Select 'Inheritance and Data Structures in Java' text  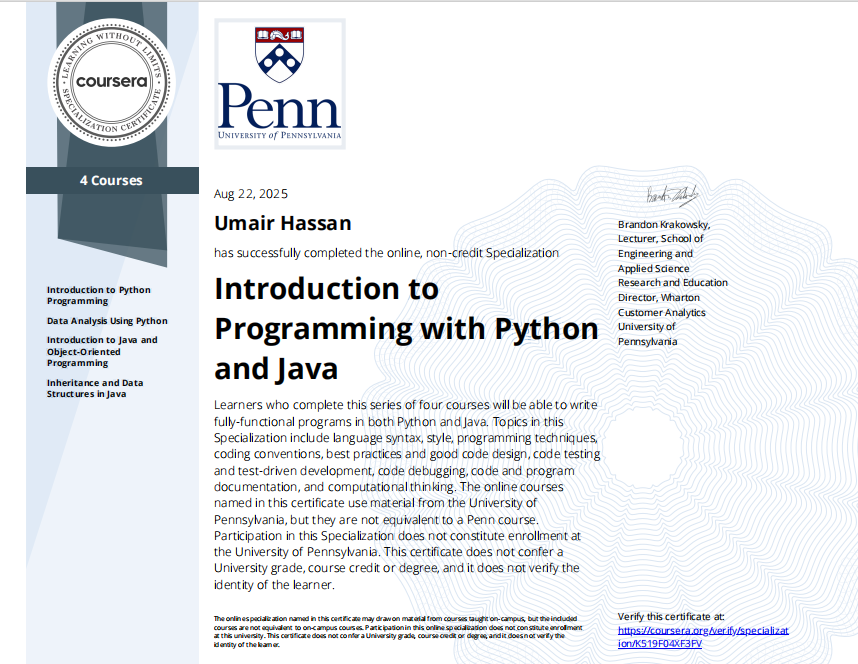(95, 388)
